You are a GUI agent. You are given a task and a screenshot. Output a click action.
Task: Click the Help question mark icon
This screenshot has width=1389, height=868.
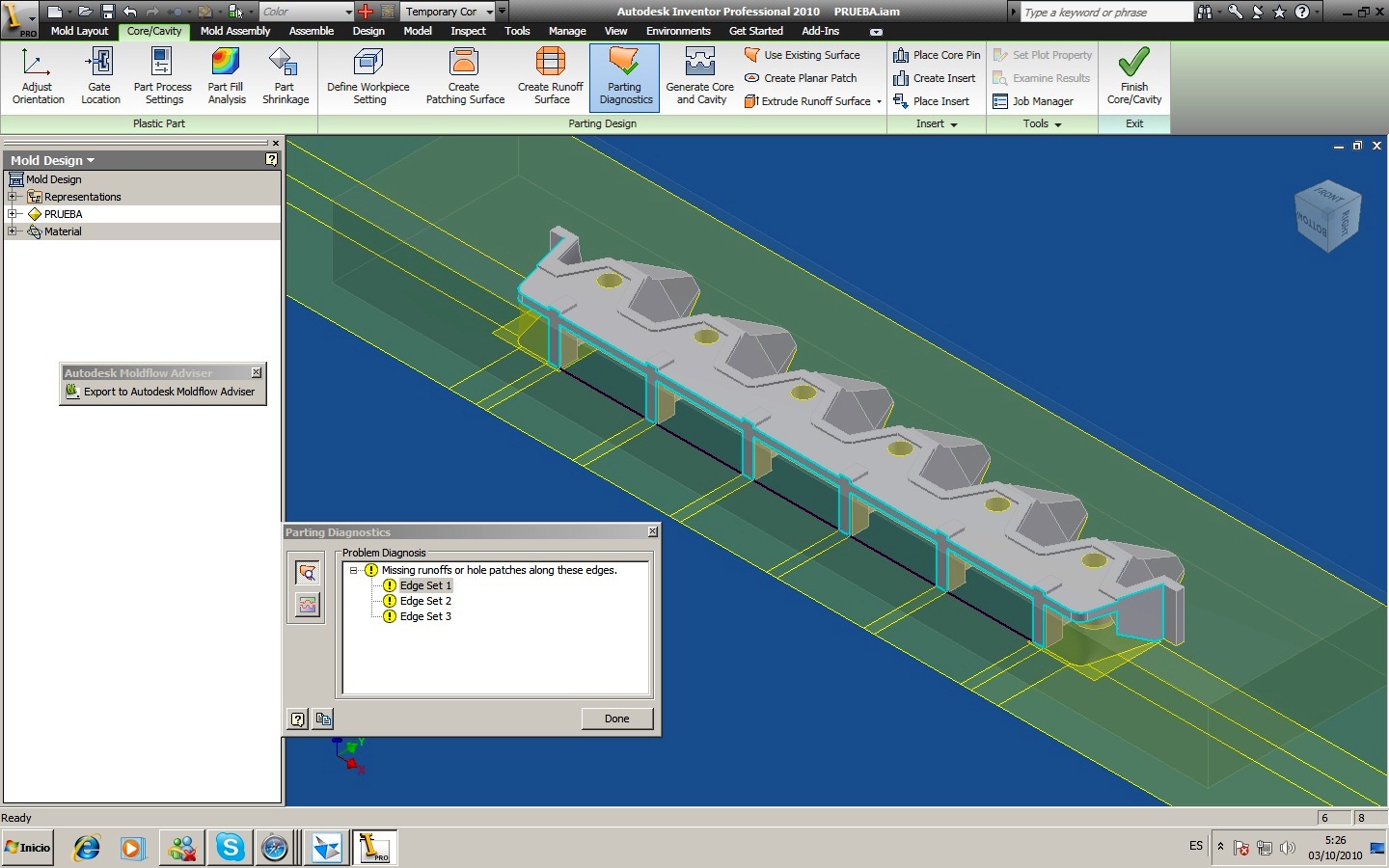click(1302, 12)
